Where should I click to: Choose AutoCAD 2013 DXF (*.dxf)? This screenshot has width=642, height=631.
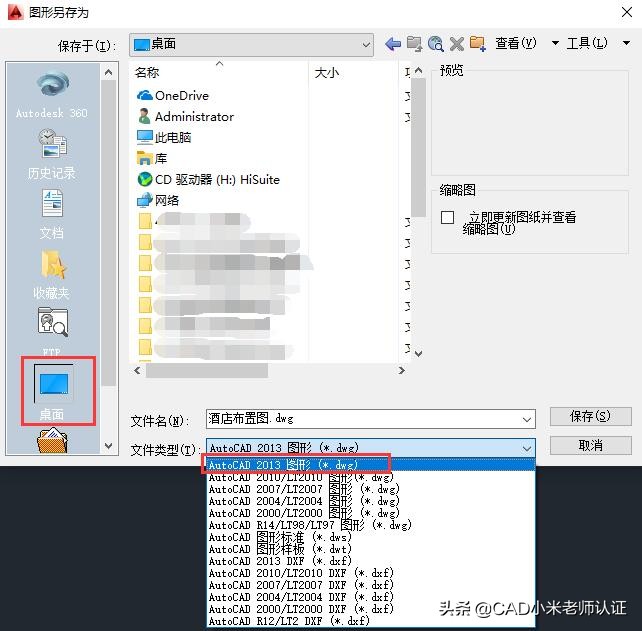click(371, 561)
